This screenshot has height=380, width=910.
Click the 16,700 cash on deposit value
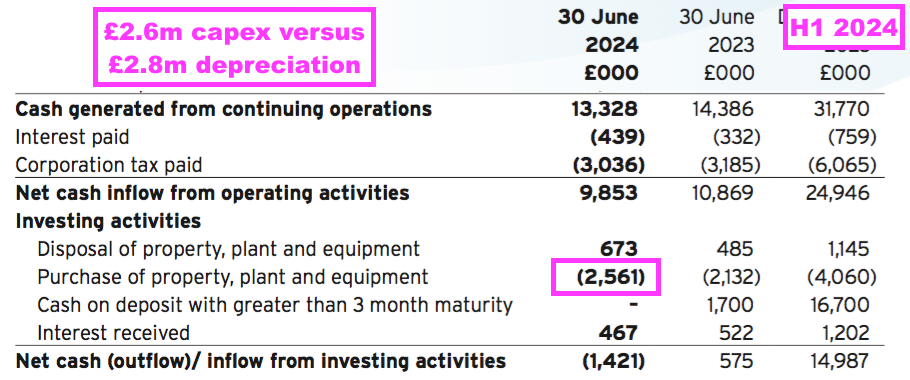click(x=839, y=305)
